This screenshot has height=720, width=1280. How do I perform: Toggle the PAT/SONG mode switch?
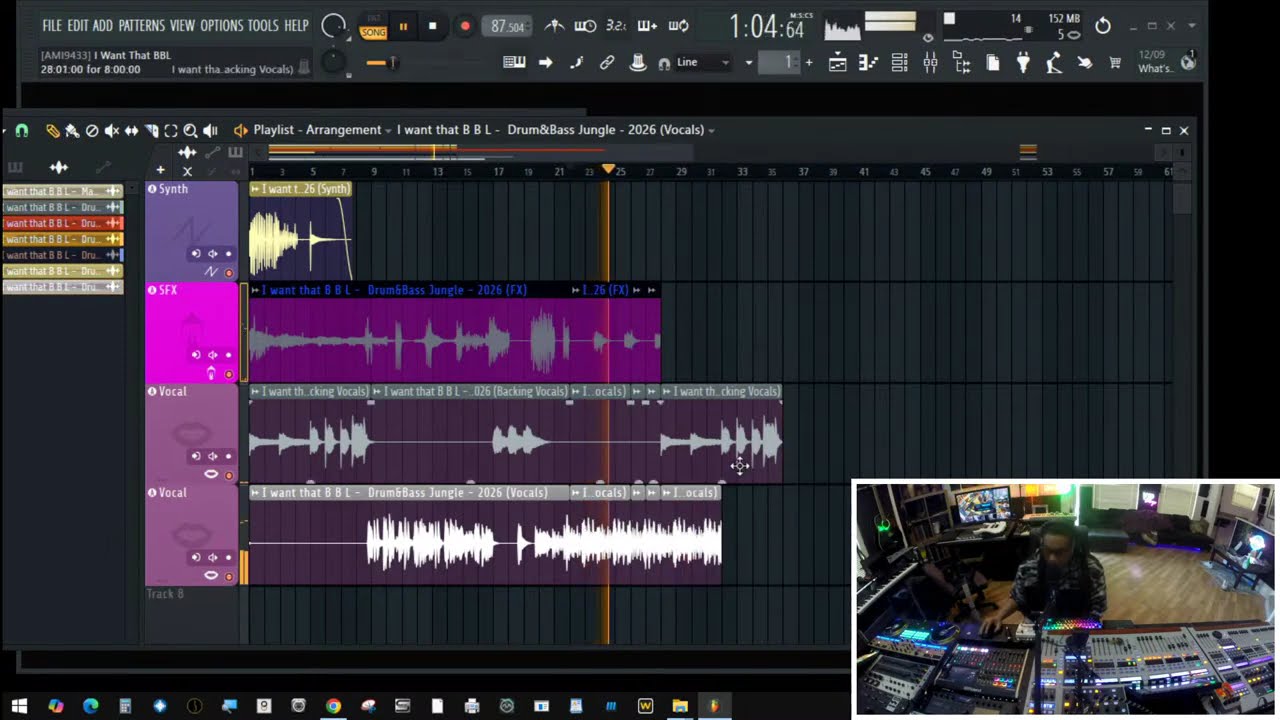tap(373, 27)
